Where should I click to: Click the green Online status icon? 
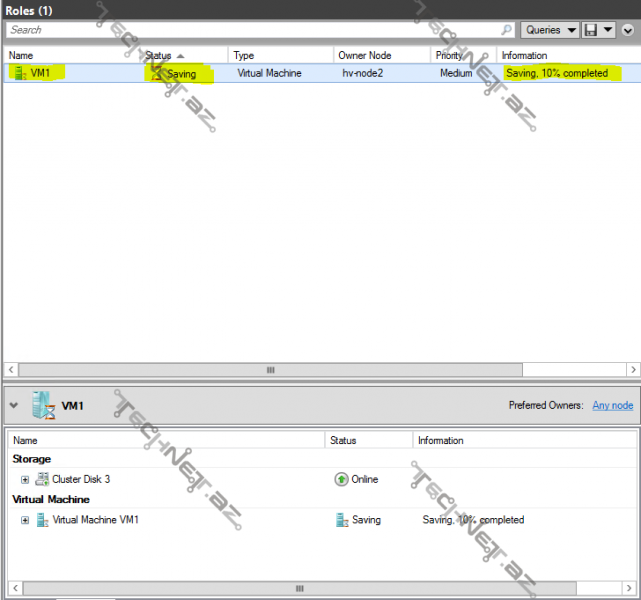pos(341,480)
